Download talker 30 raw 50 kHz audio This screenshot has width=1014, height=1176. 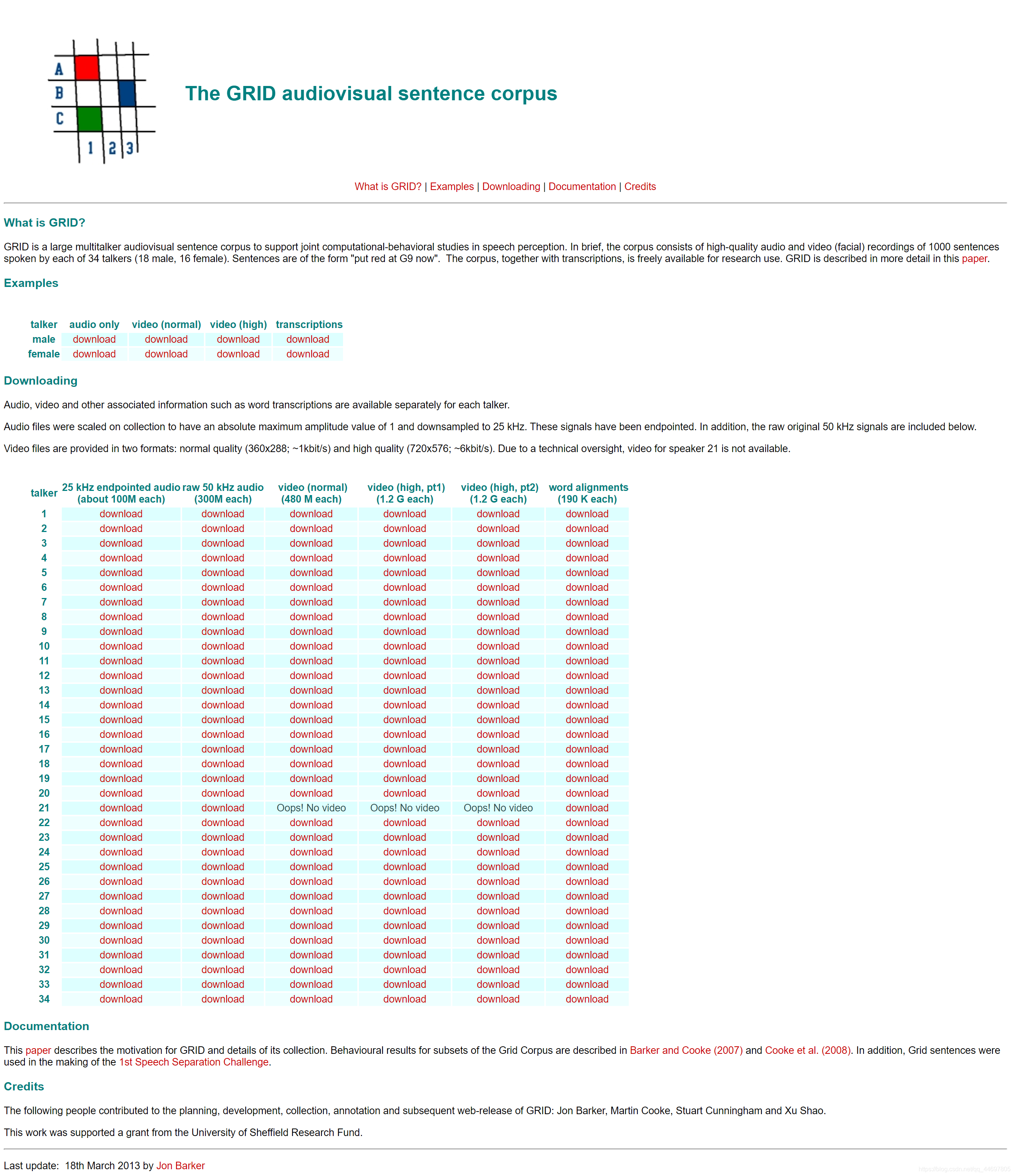click(223, 940)
